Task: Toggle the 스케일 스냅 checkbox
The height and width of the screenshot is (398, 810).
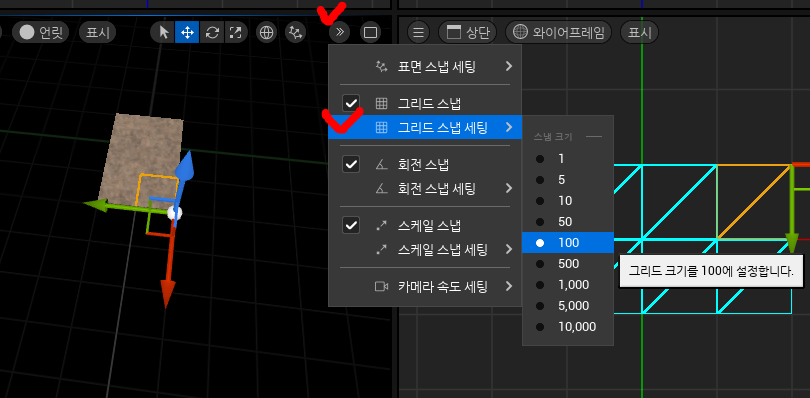Action: point(351,225)
